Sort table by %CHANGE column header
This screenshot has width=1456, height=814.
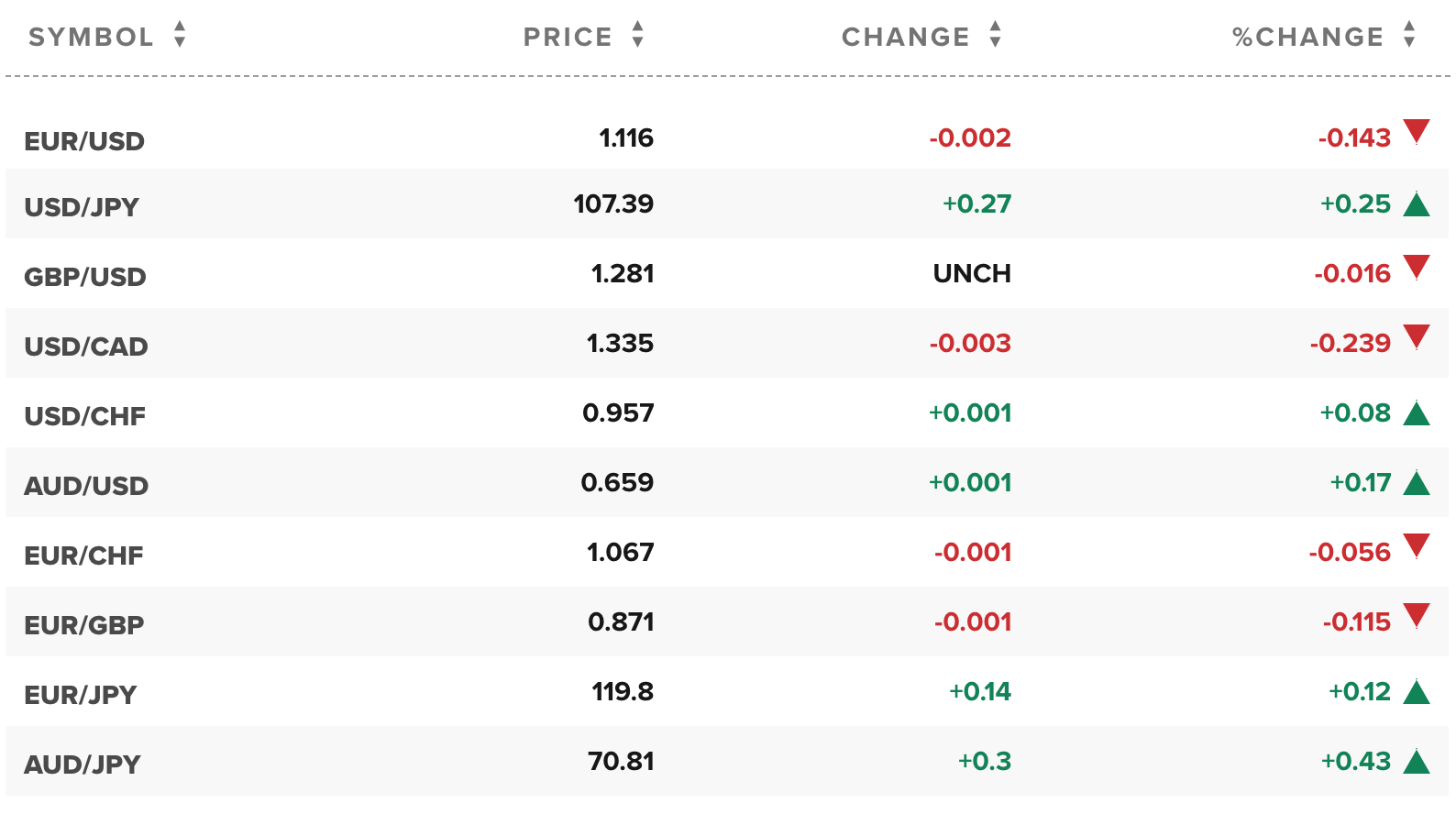(1308, 37)
